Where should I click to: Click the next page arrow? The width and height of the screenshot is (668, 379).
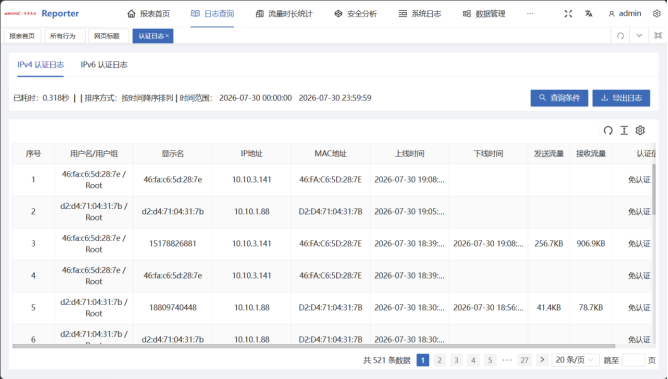542,360
